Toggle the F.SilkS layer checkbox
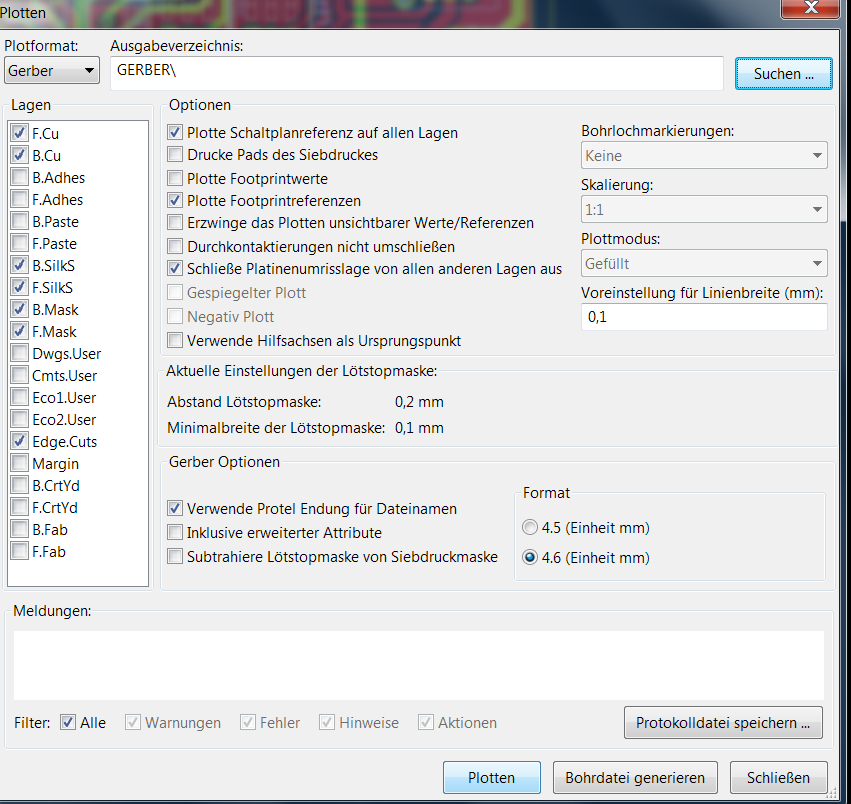 20,287
